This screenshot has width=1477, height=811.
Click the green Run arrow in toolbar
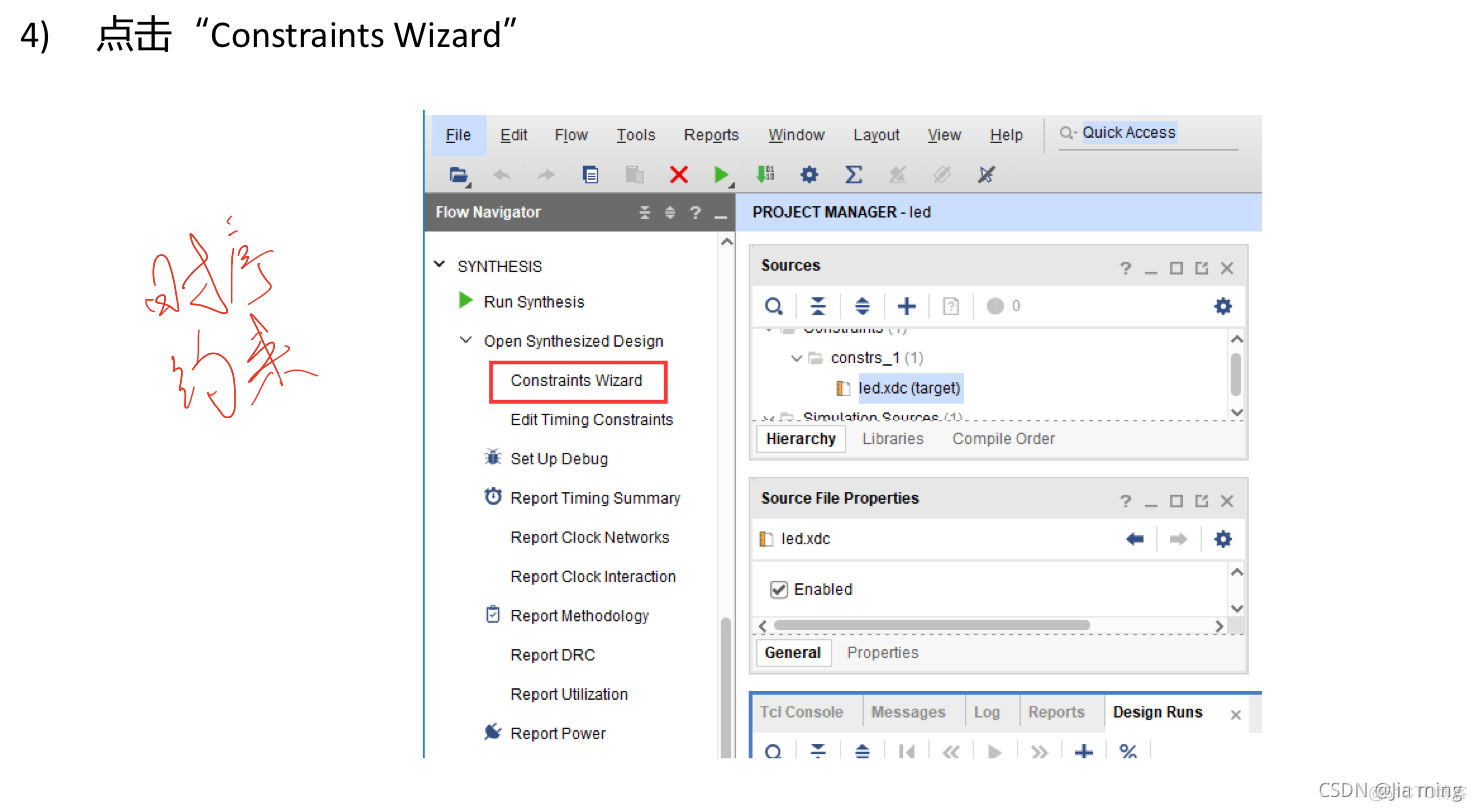[722, 175]
